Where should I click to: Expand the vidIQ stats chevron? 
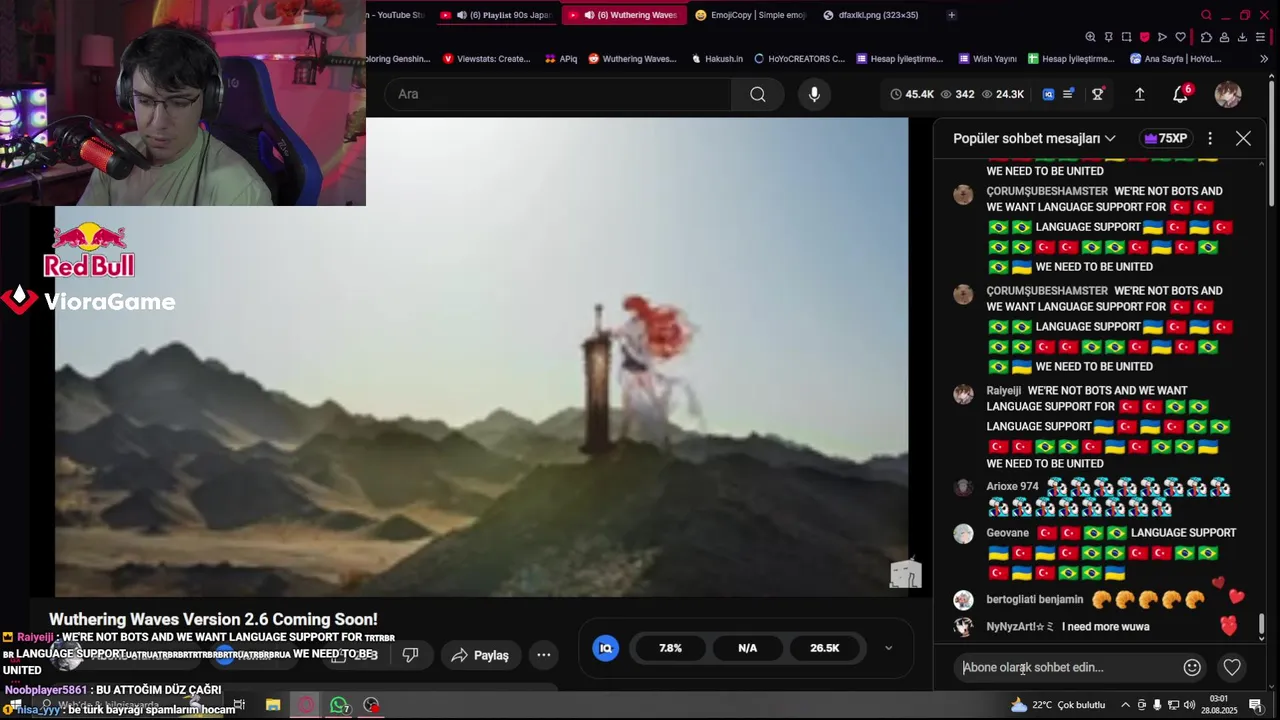888,648
